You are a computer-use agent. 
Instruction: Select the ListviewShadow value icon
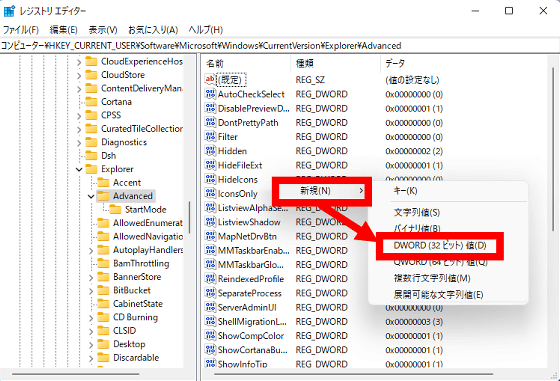[x=210, y=222]
